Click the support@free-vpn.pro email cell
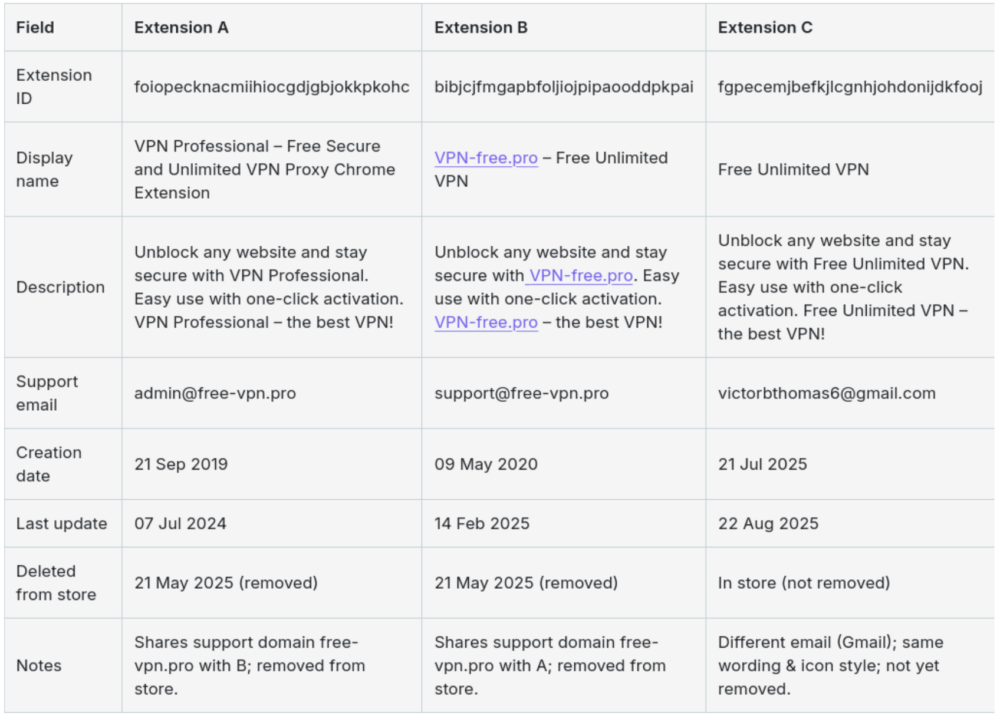The width and height of the screenshot is (1000, 719). click(x=521, y=393)
